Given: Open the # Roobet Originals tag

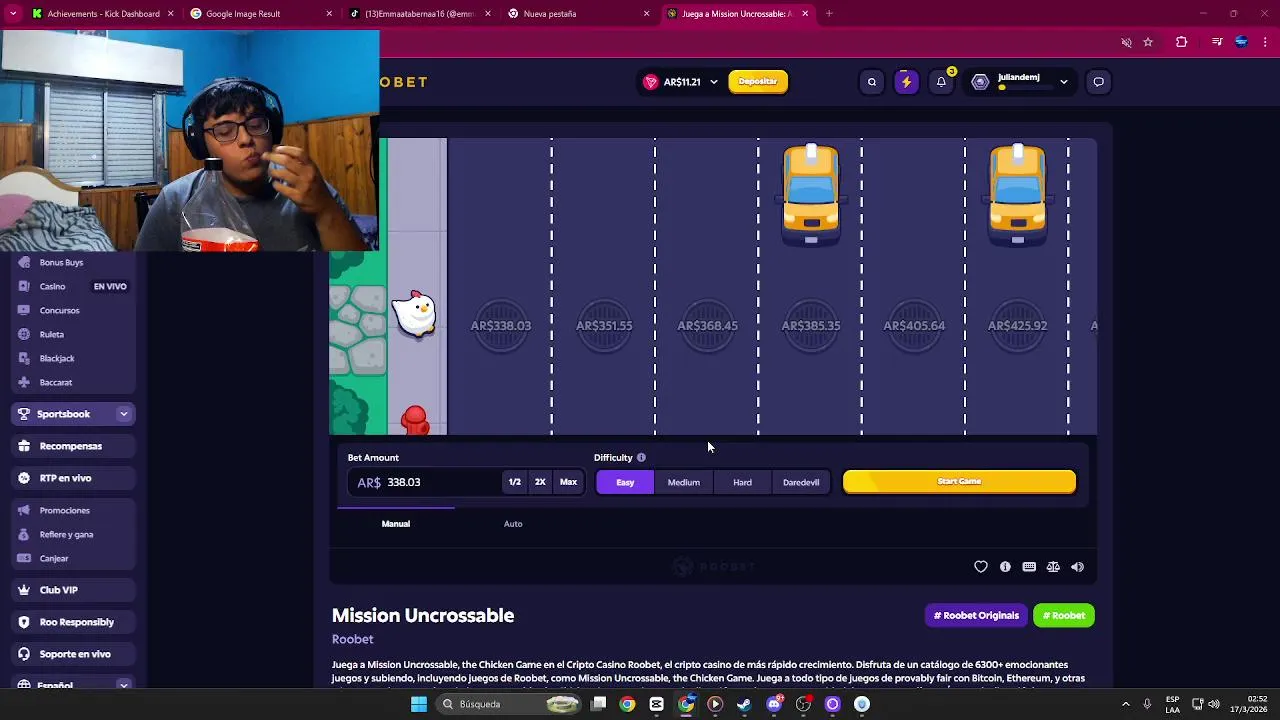Looking at the screenshot, I should (x=976, y=616).
